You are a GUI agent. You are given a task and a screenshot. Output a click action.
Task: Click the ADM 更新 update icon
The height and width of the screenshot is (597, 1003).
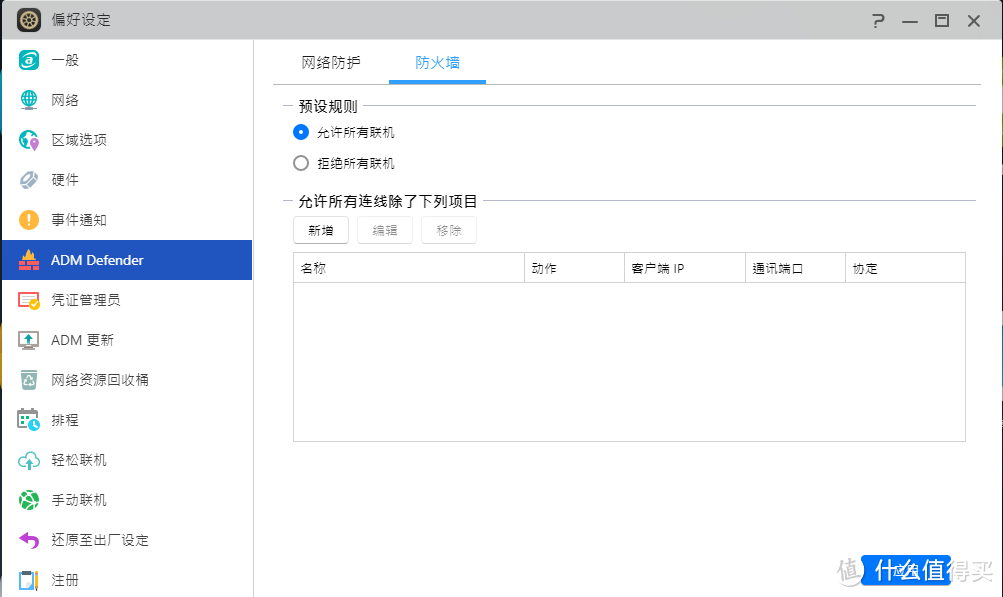tap(29, 340)
